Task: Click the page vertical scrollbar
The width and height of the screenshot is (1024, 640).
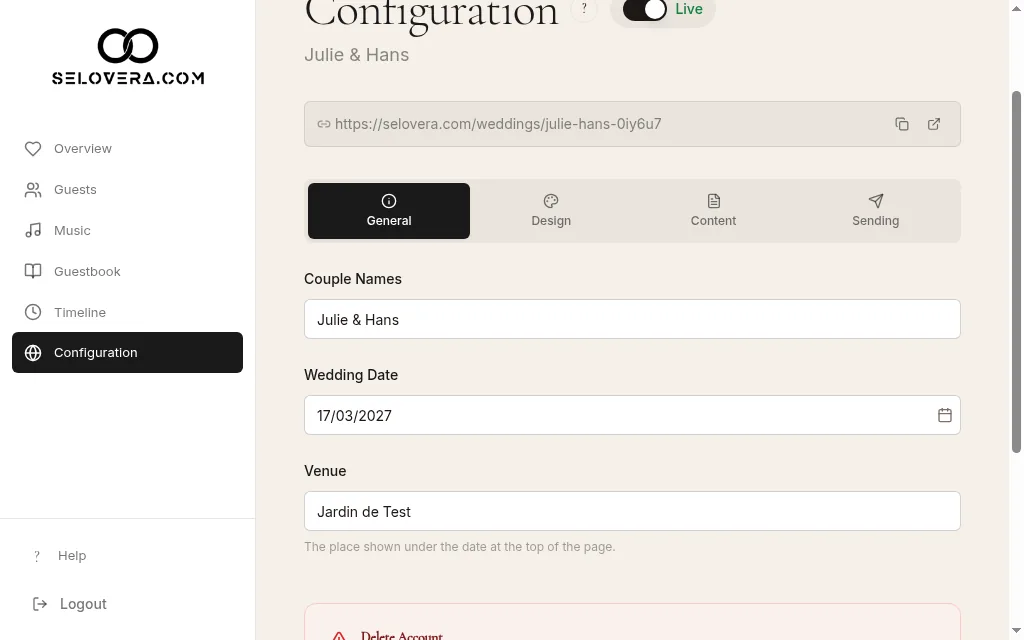Action: 1016,271
